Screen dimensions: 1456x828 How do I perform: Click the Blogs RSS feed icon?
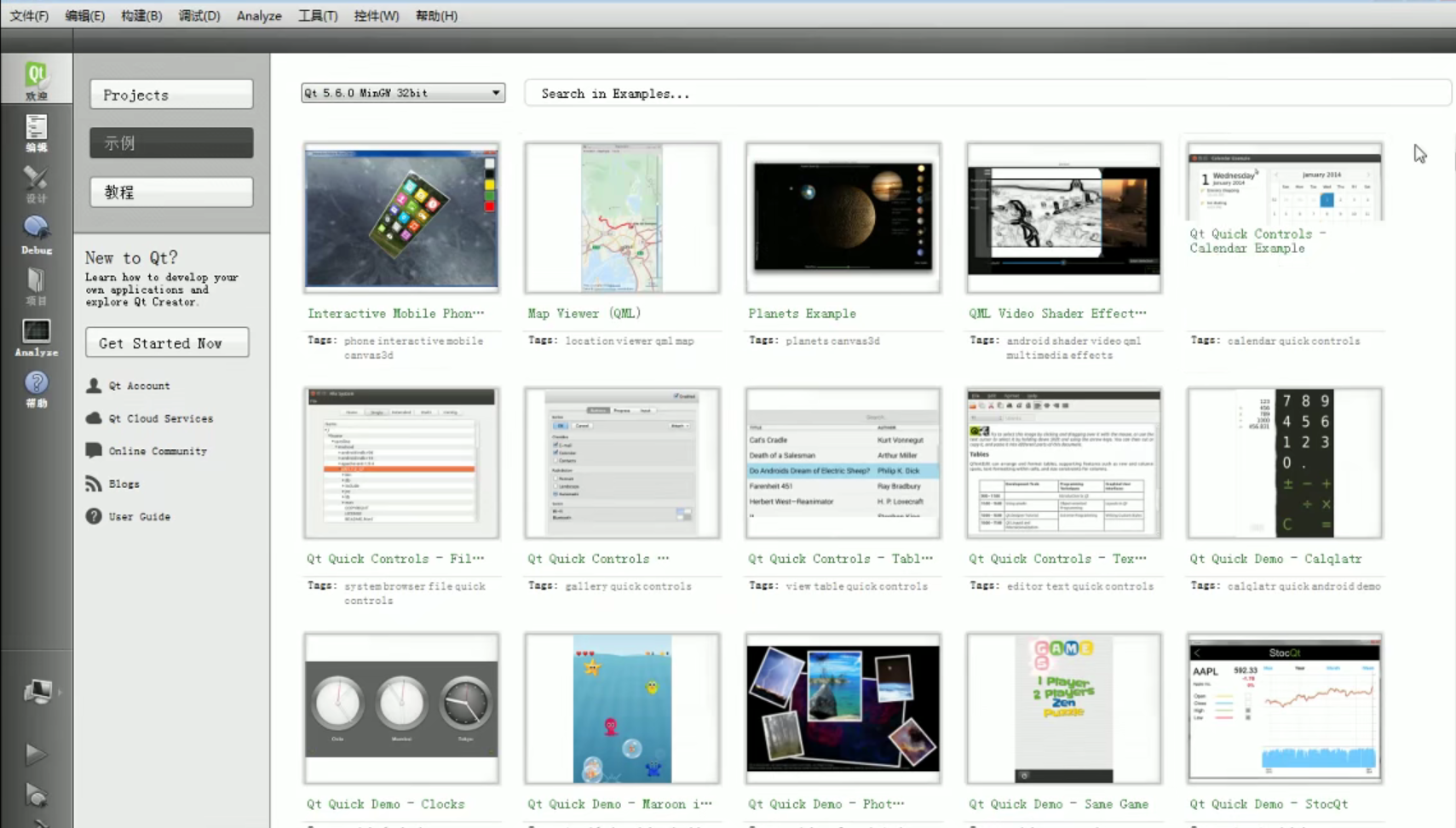tap(94, 483)
